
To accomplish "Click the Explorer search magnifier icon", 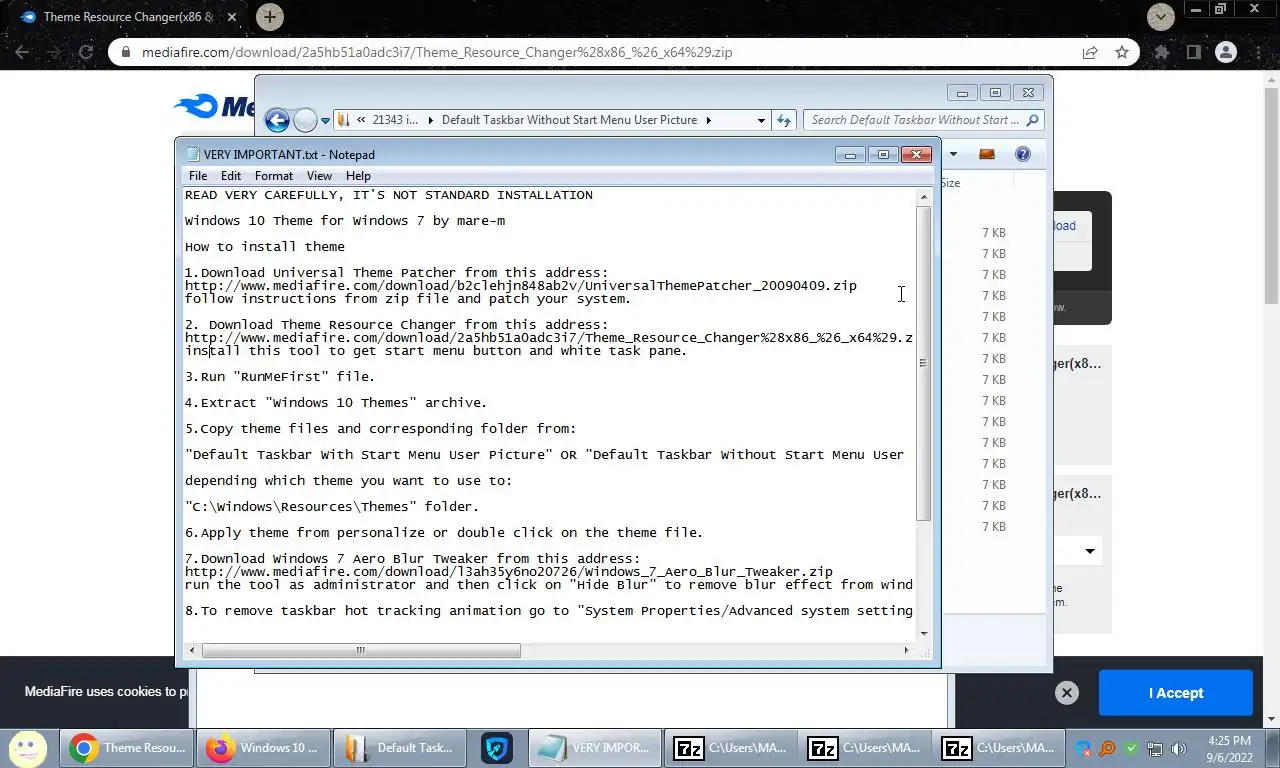I will point(1033,120).
